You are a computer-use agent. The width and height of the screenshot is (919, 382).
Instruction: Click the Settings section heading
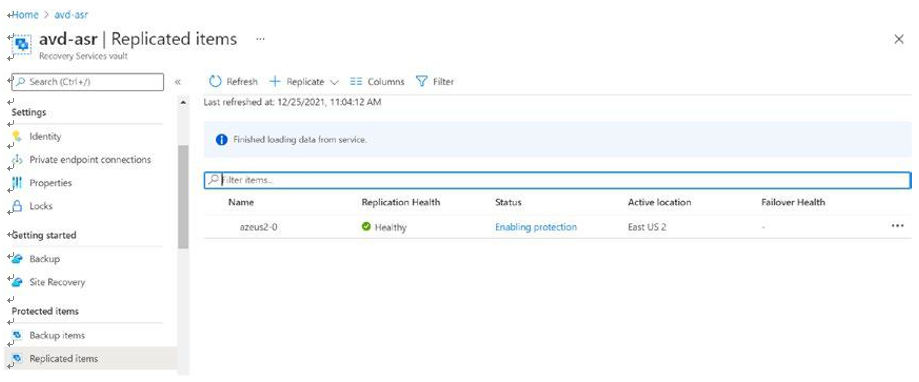pyautogui.click(x=29, y=112)
